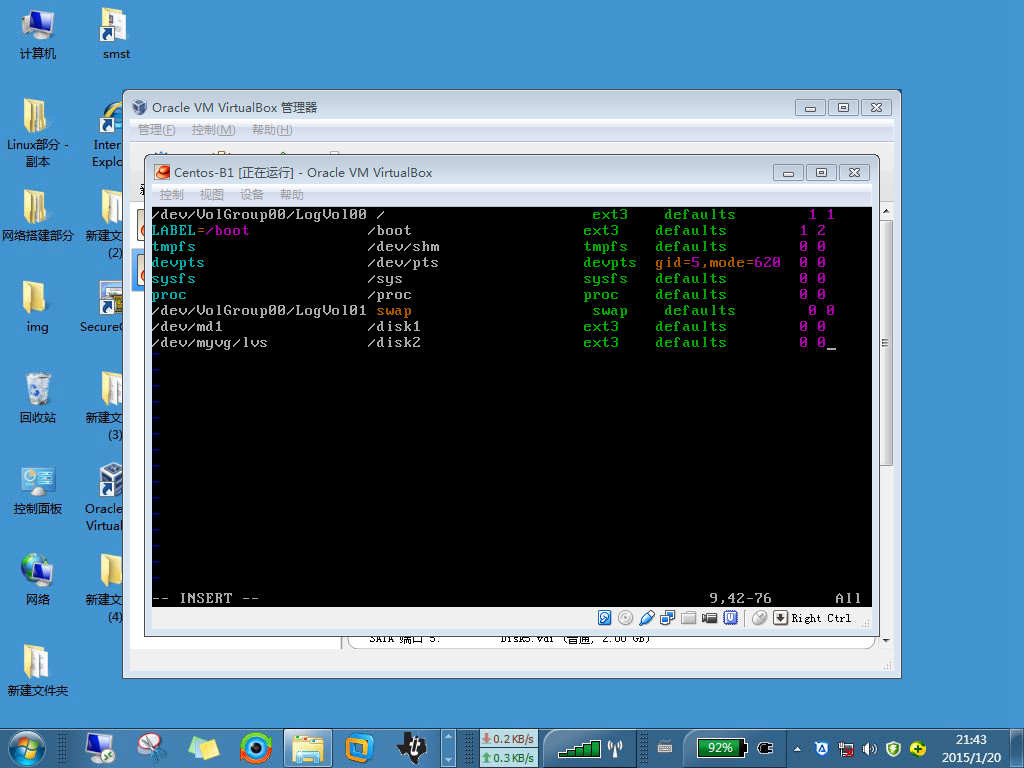Open 控制(M) menu in VirtualBox manager
The height and width of the screenshot is (768, 1024).
click(x=214, y=130)
